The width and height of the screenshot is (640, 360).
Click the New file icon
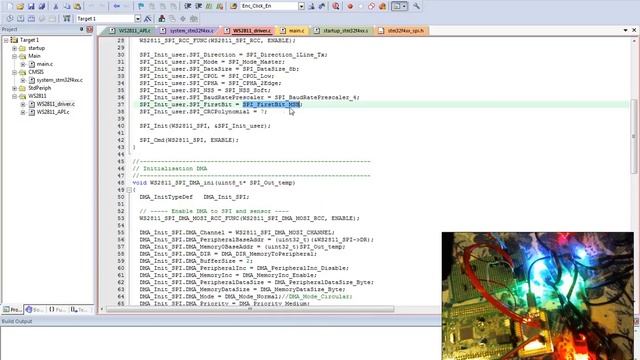[10, 6]
